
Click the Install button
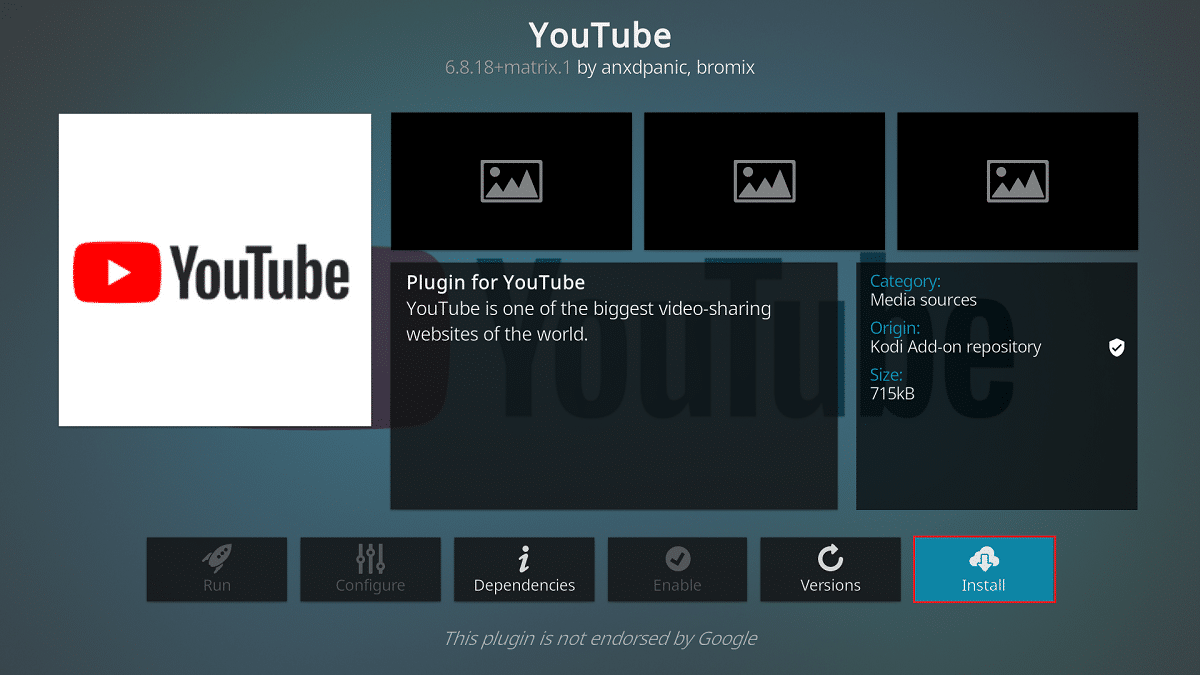tap(984, 570)
